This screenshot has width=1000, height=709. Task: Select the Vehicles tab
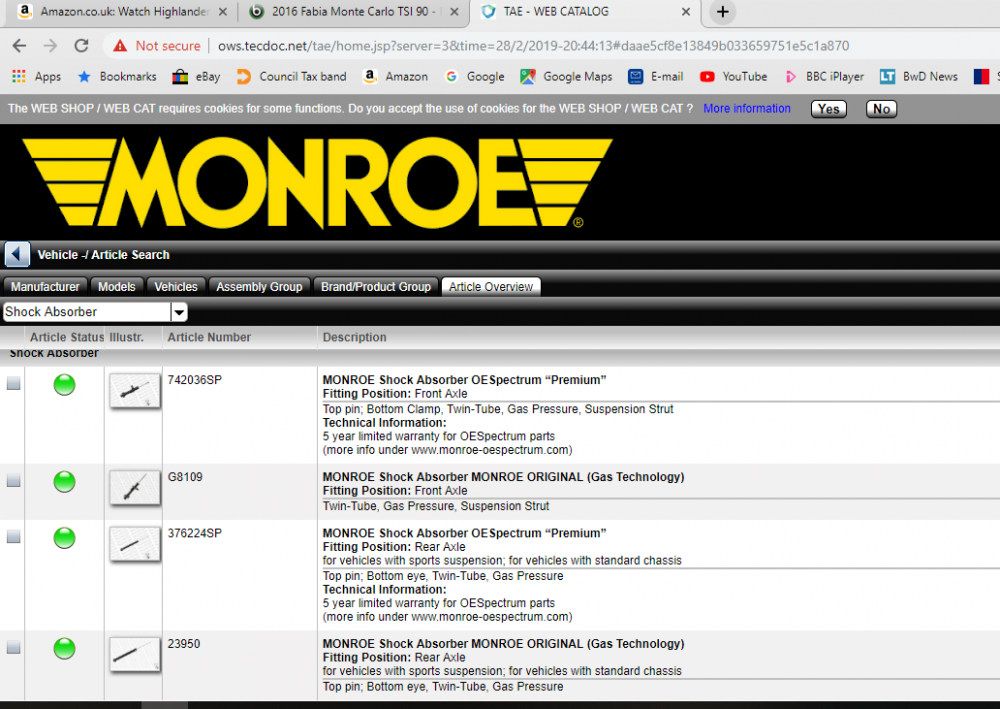point(176,287)
